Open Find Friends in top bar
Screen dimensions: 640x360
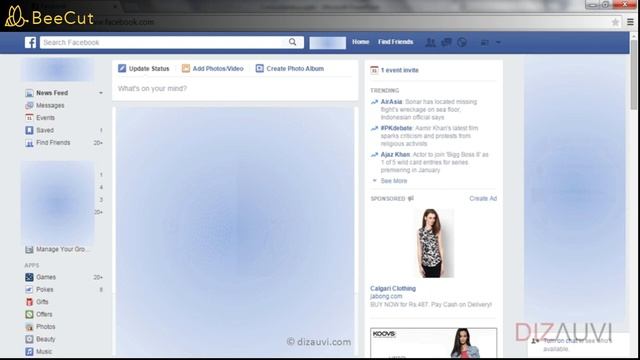pos(396,42)
